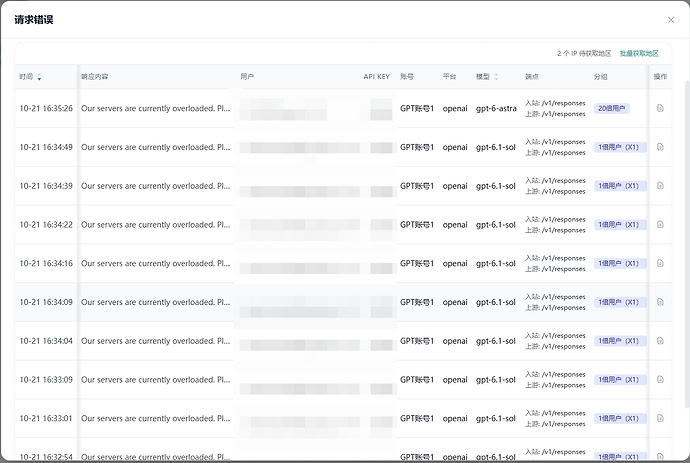Click GPT账号1 in 16:33:01 row
Screen dimensions: 690x463
click(417, 418)
